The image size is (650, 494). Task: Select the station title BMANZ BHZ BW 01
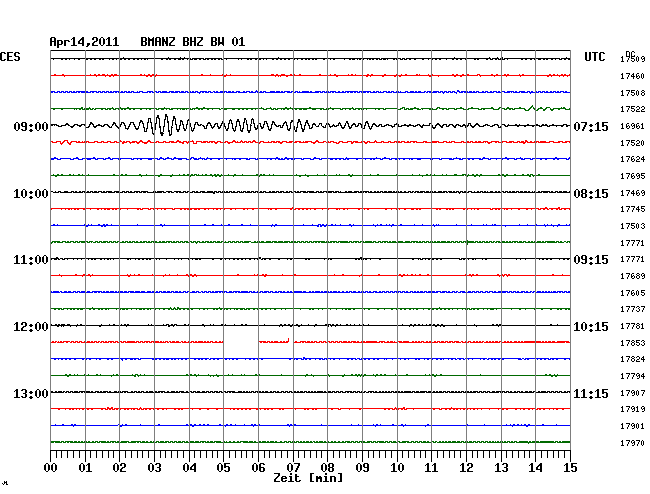tap(193, 42)
